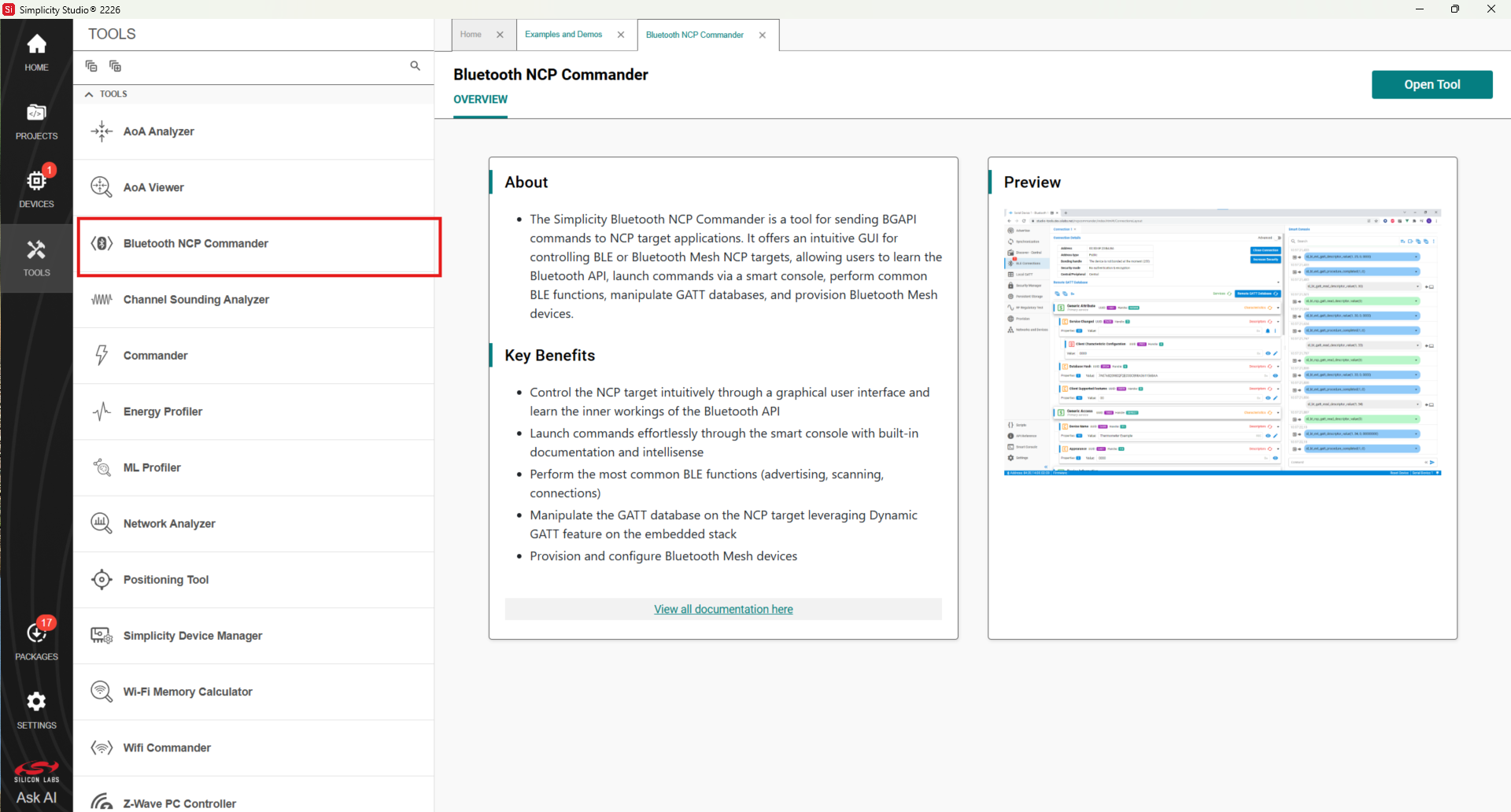Collapse the TOOLS tree section
1511x812 pixels.
[89, 94]
